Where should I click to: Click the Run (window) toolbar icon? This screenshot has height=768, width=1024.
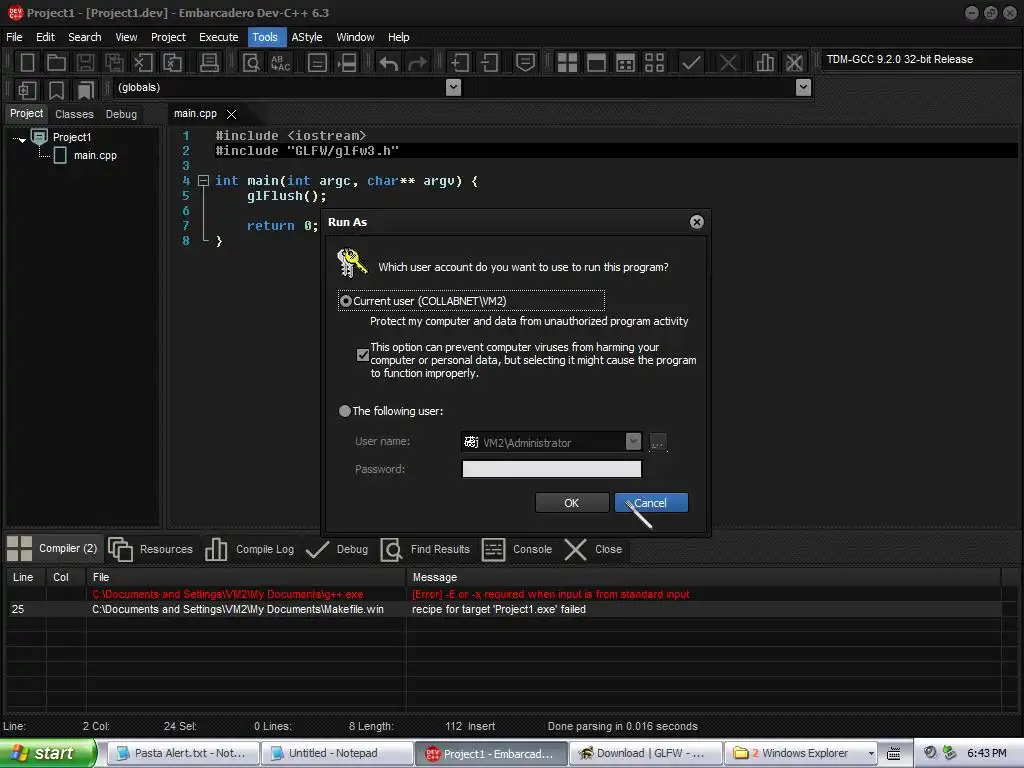coord(596,63)
